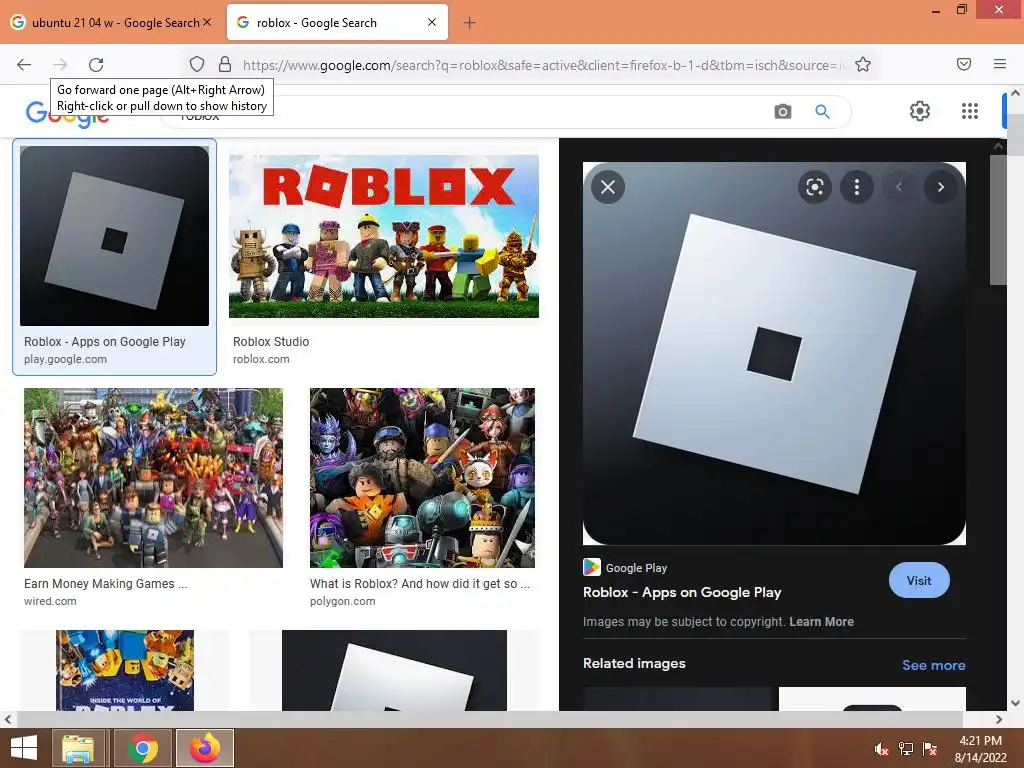The width and height of the screenshot is (1024, 768).
Task: Click the horizontal scrollbar left arrow
Action: point(7,719)
